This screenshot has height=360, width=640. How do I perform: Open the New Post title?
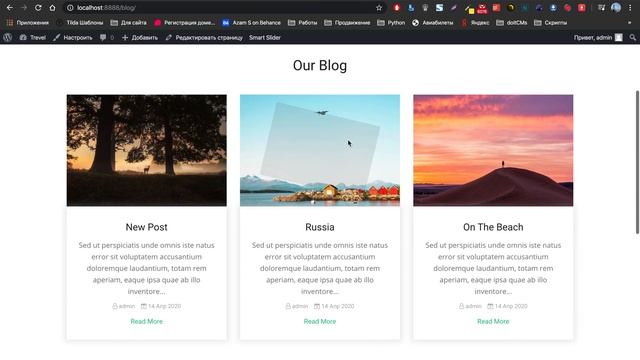[147, 227]
